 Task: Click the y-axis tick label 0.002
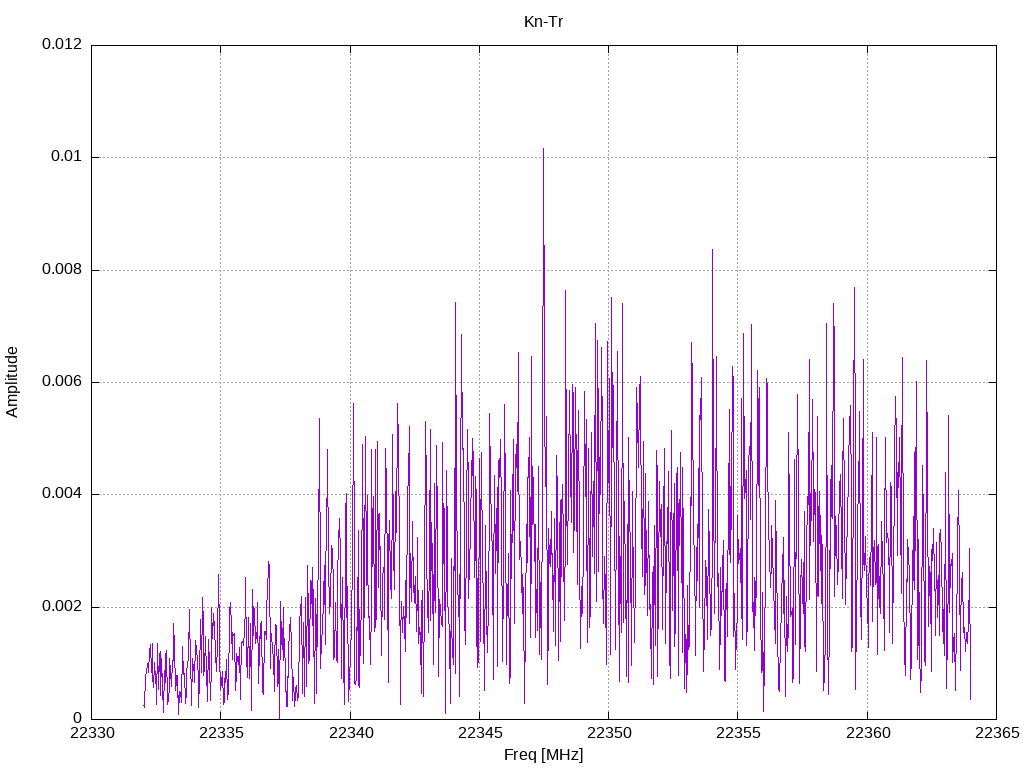pyautogui.click(x=62, y=607)
